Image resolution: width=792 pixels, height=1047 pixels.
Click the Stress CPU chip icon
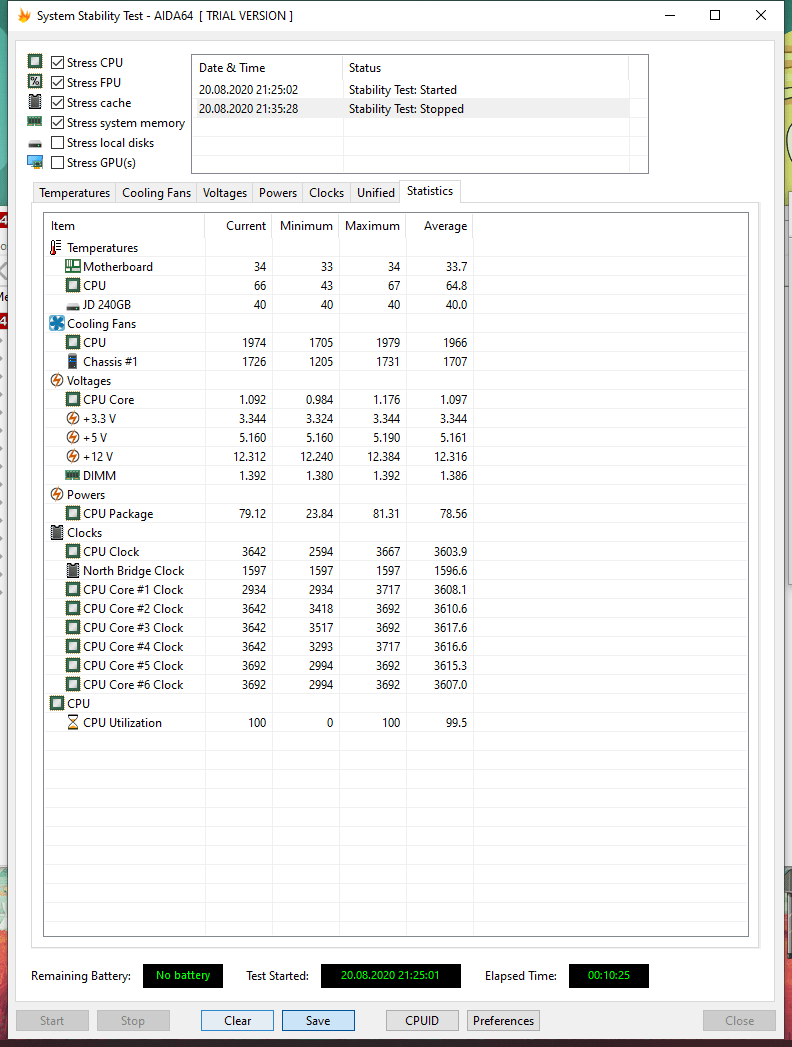click(x=35, y=61)
